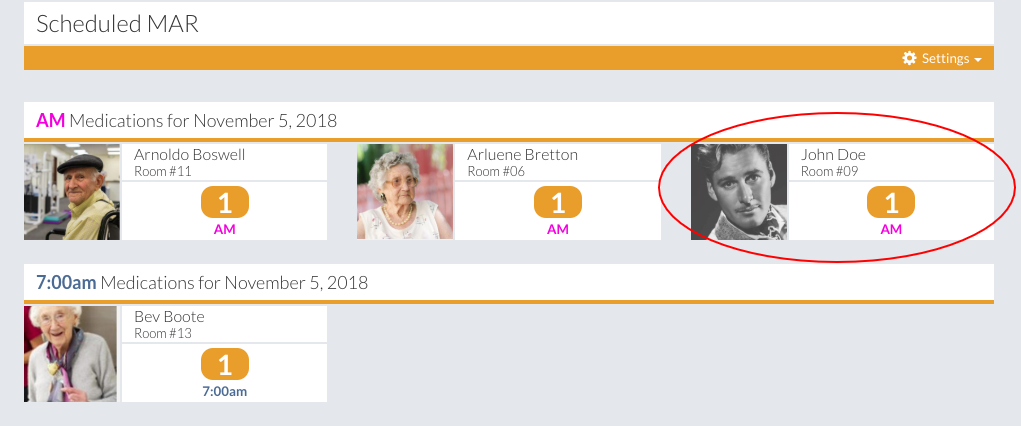
Task: Click Arnoldo Boswell's orange medication count badge
Action: pyautogui.click(x=225, y=203)
